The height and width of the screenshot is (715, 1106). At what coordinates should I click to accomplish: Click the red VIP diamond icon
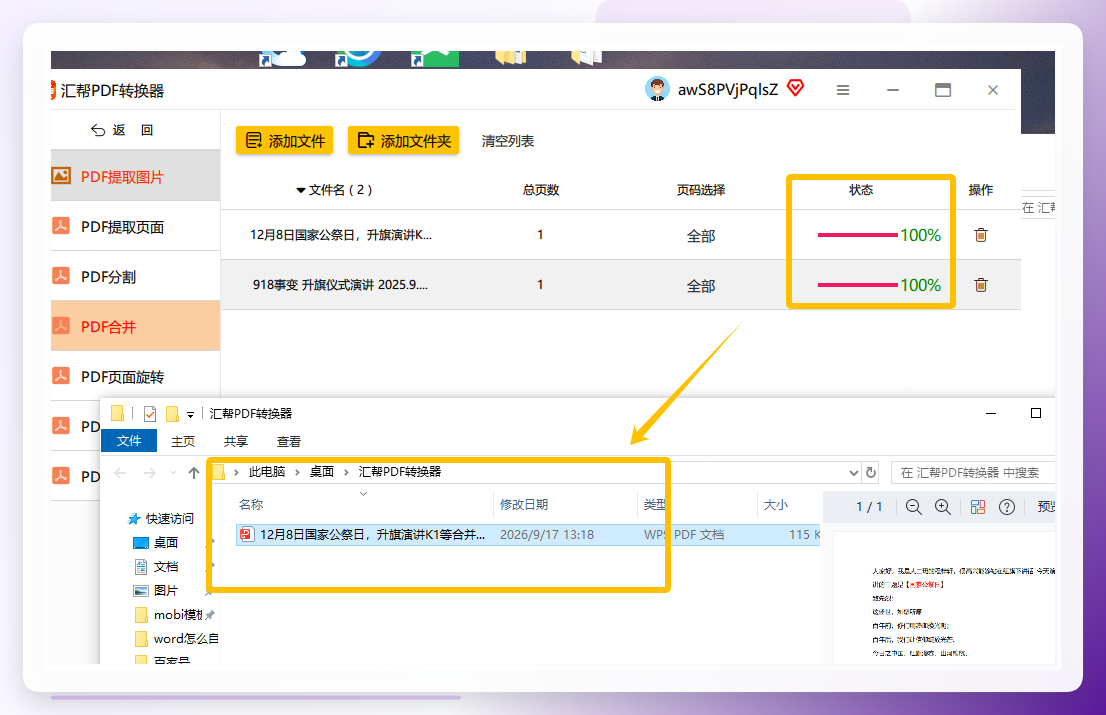tap(796, 88)
